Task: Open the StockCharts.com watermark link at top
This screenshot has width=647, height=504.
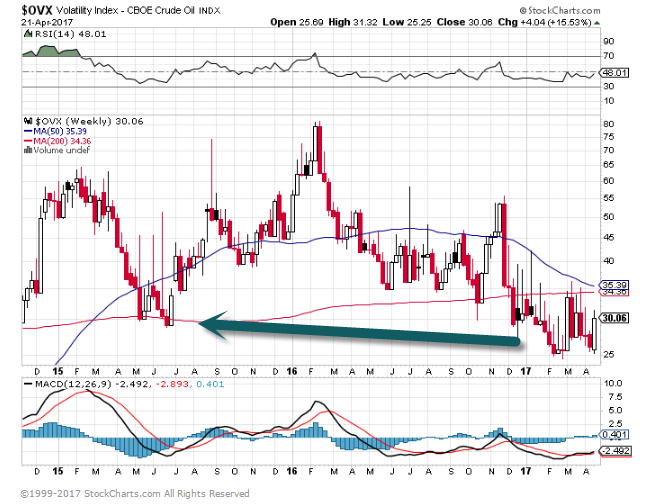Action: [x=560, y=11]
